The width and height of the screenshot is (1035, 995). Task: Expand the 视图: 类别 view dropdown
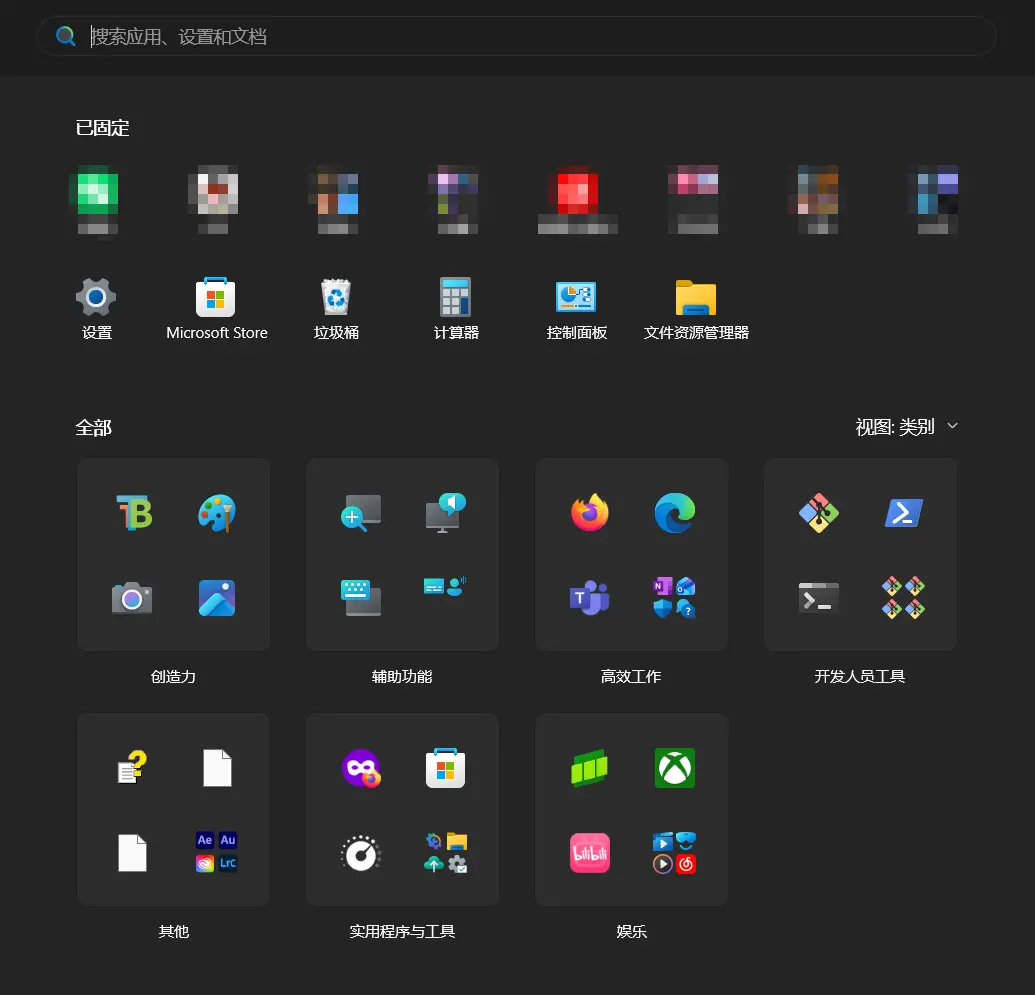[906, 427]
